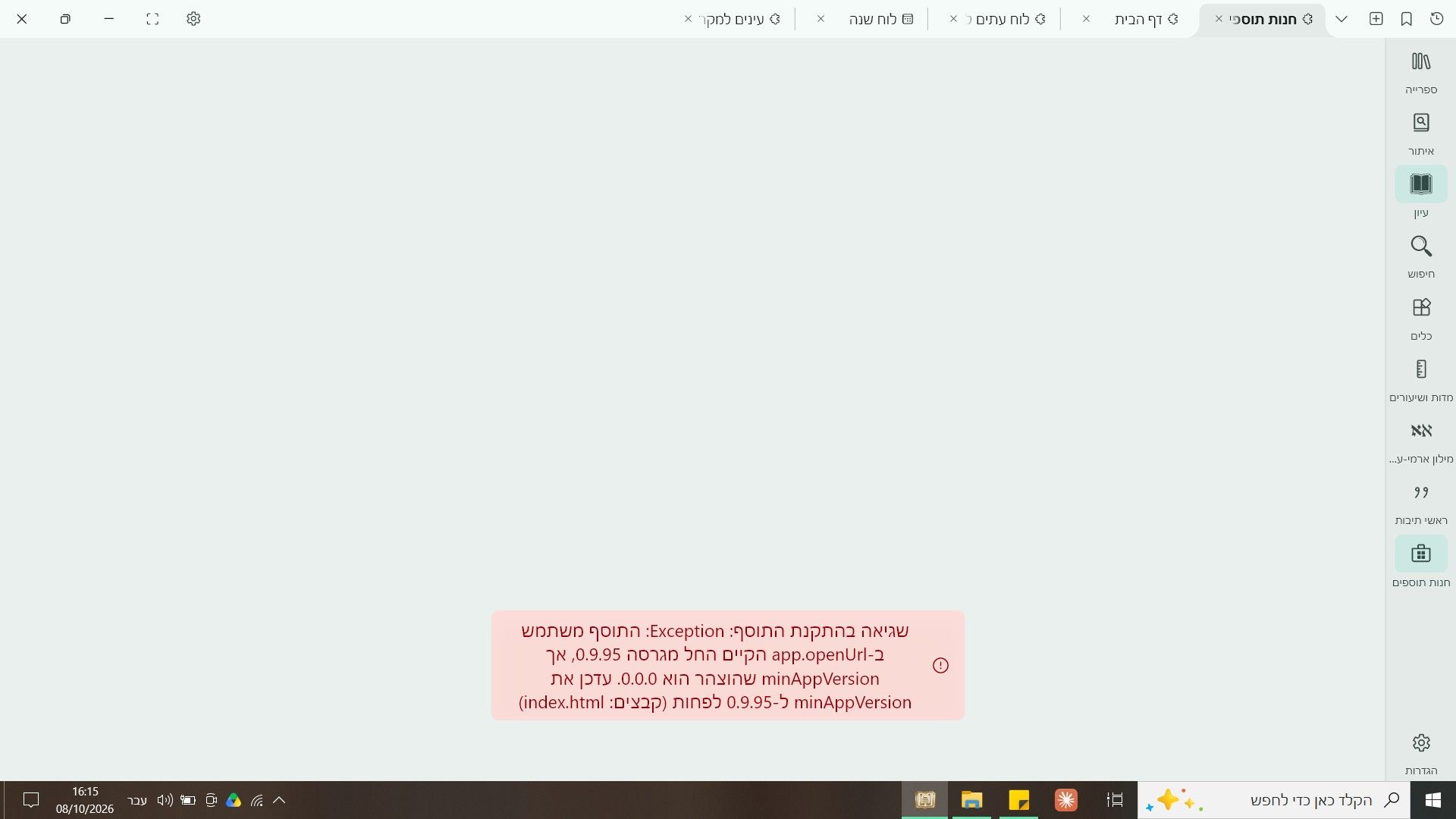Open the top-left gear settings icon
Viewport: 1456px width, 819px height.
[193, 19]
